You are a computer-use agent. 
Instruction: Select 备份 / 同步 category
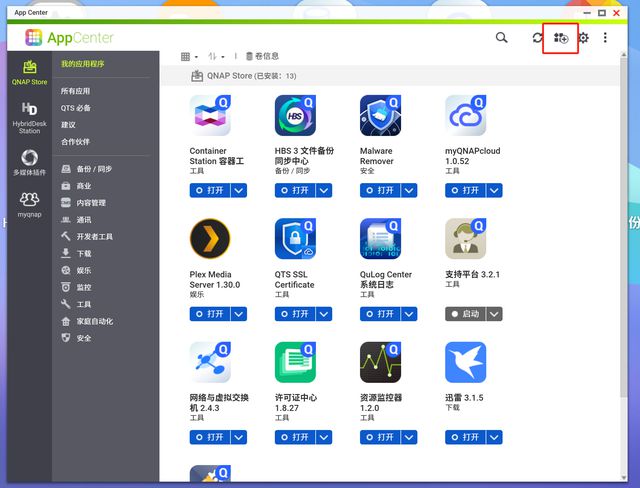point(87,169)
